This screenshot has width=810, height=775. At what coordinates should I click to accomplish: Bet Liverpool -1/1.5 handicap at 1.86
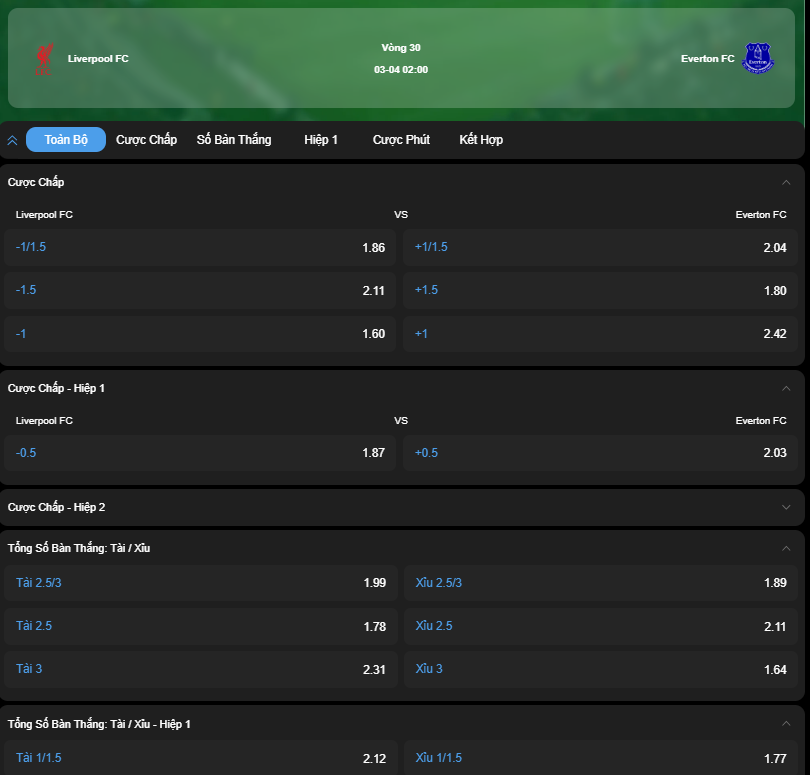(200, 247)
